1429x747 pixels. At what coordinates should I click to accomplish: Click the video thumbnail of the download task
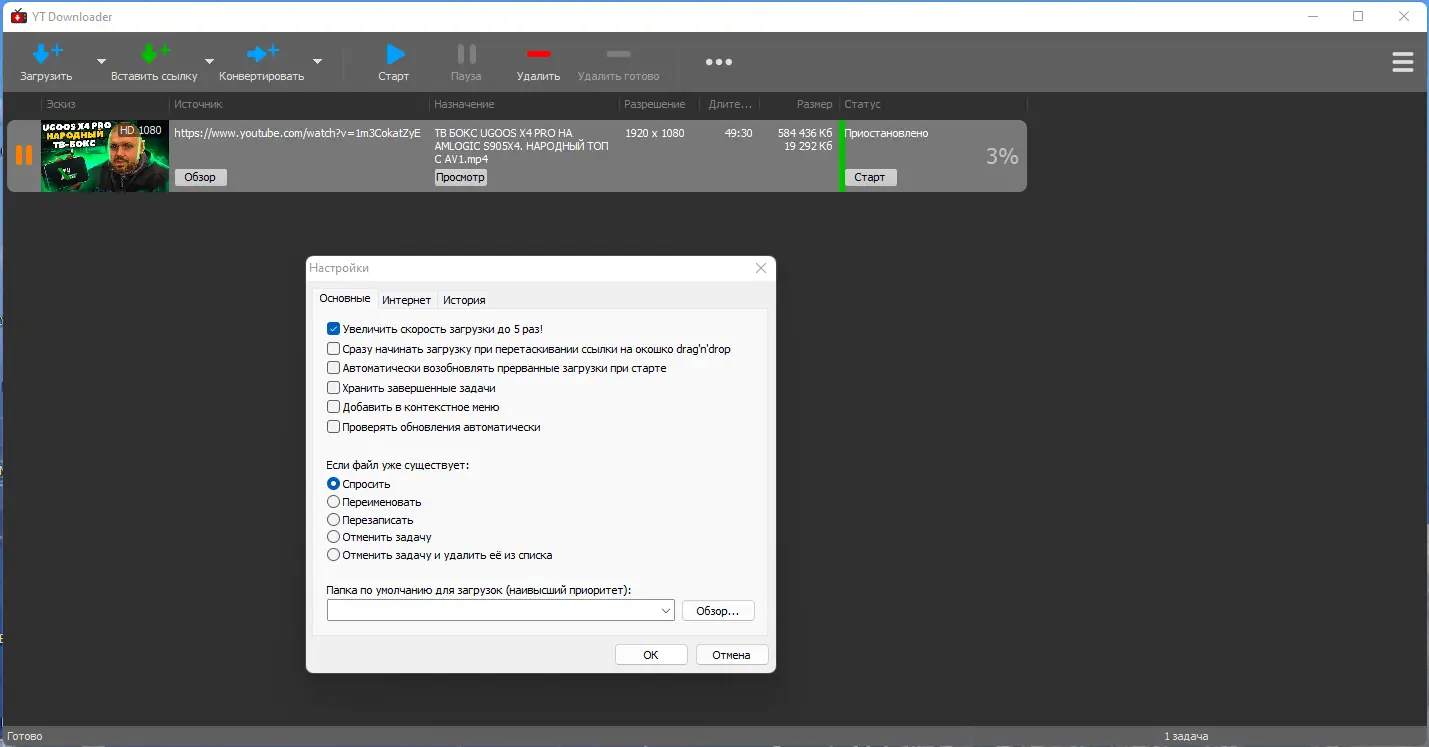[x=105, y=156]
